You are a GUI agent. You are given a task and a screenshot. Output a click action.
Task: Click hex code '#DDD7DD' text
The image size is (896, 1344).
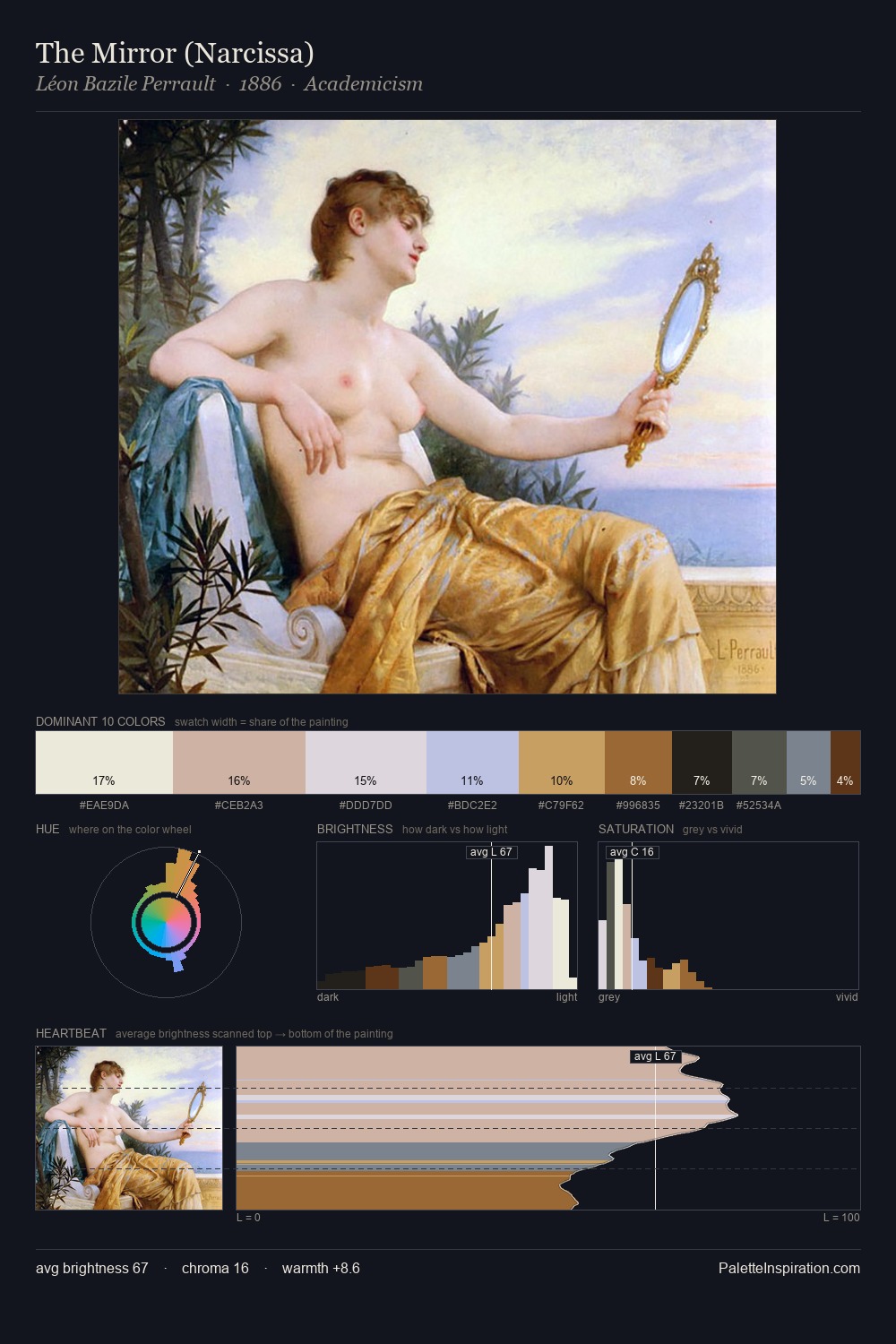[x=366, y=806]
